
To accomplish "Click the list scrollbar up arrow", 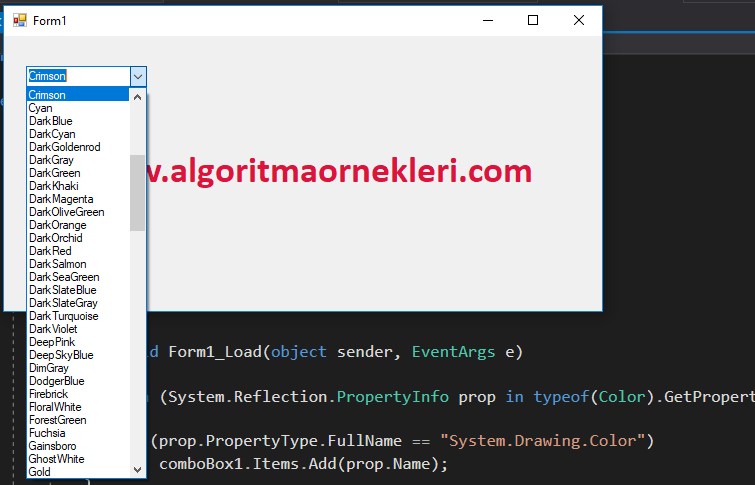I will 138,97.
